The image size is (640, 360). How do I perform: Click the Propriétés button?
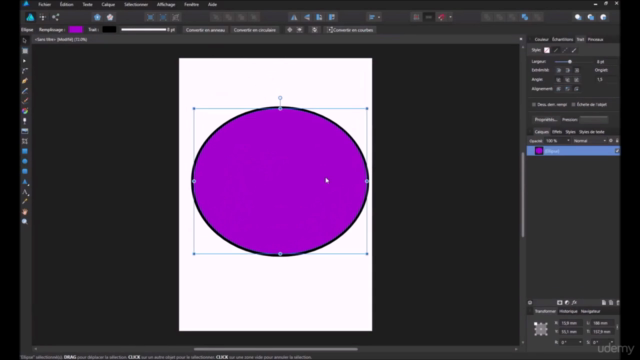coord(546,120)
